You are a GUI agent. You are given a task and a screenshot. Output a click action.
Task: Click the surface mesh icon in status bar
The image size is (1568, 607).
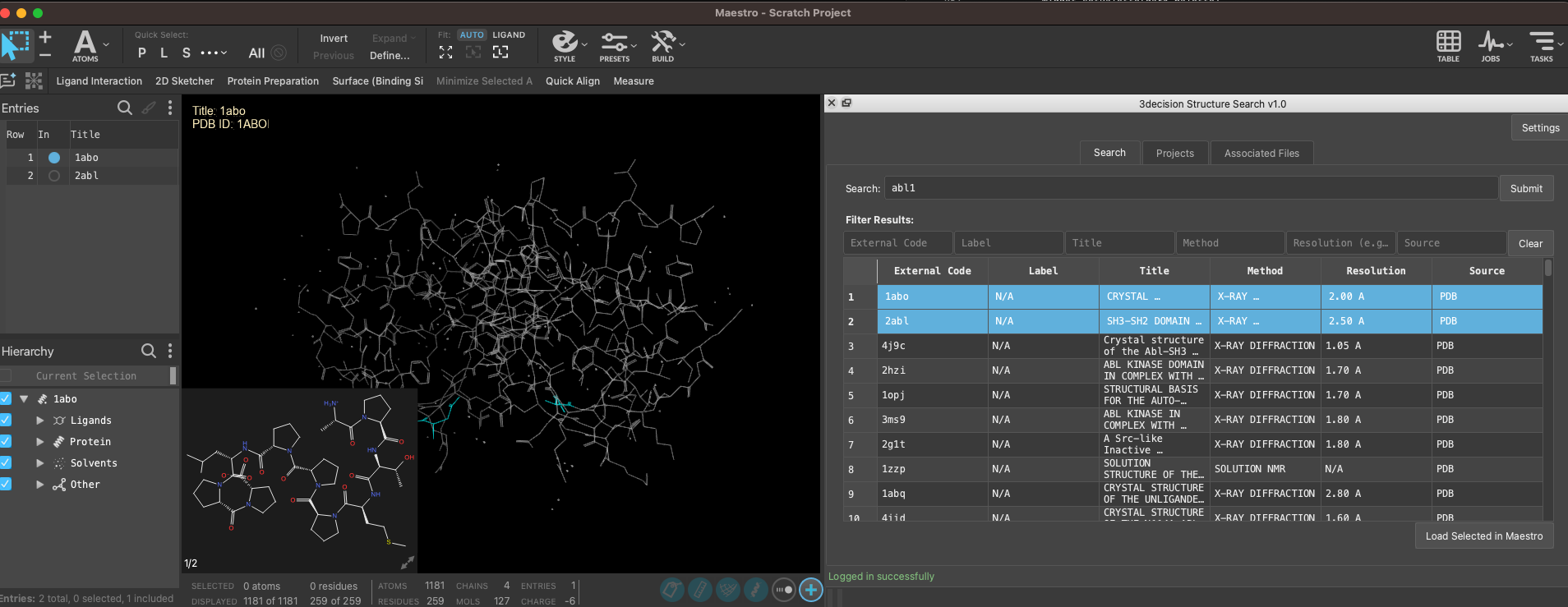pyautogui.click(x=727, y=590)
